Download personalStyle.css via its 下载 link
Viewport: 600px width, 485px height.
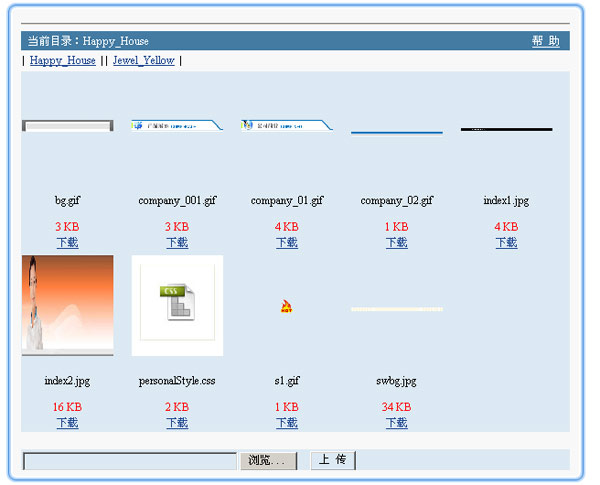(177, 423)
